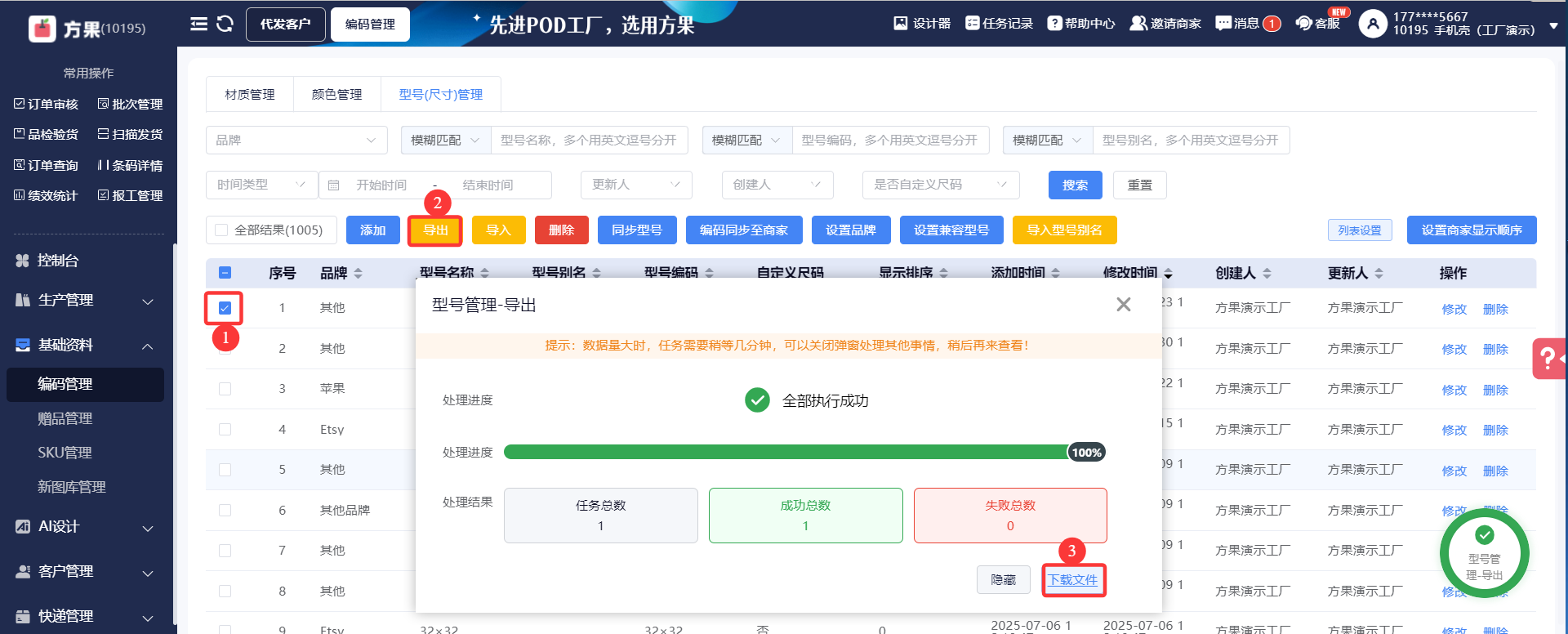Screen dimensions: 1568x634
Task: Open 赠品管理 in the sidebar
Action: pos(65,419)
